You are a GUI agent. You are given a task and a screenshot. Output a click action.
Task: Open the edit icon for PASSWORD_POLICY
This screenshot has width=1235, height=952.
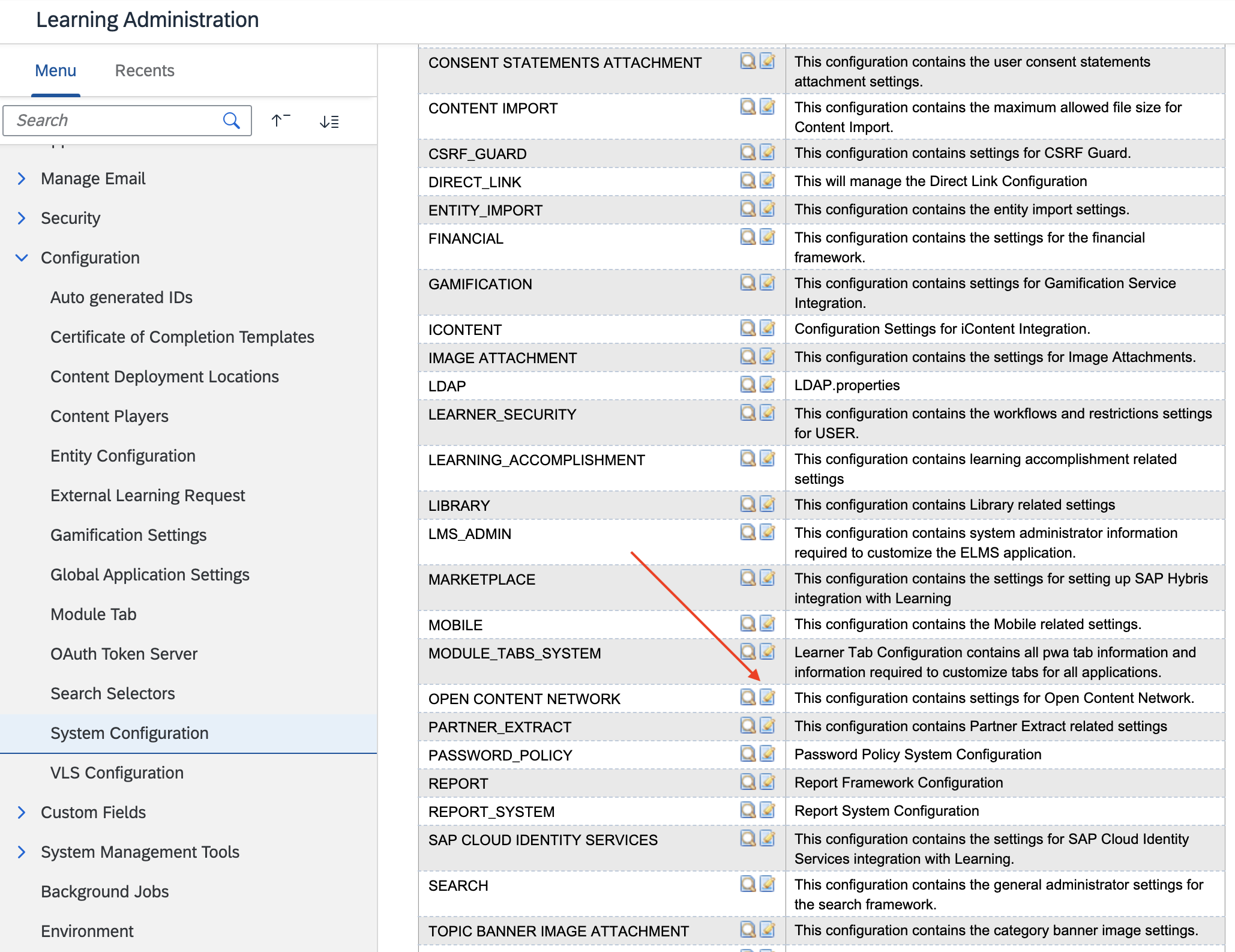tap(767, 754)
